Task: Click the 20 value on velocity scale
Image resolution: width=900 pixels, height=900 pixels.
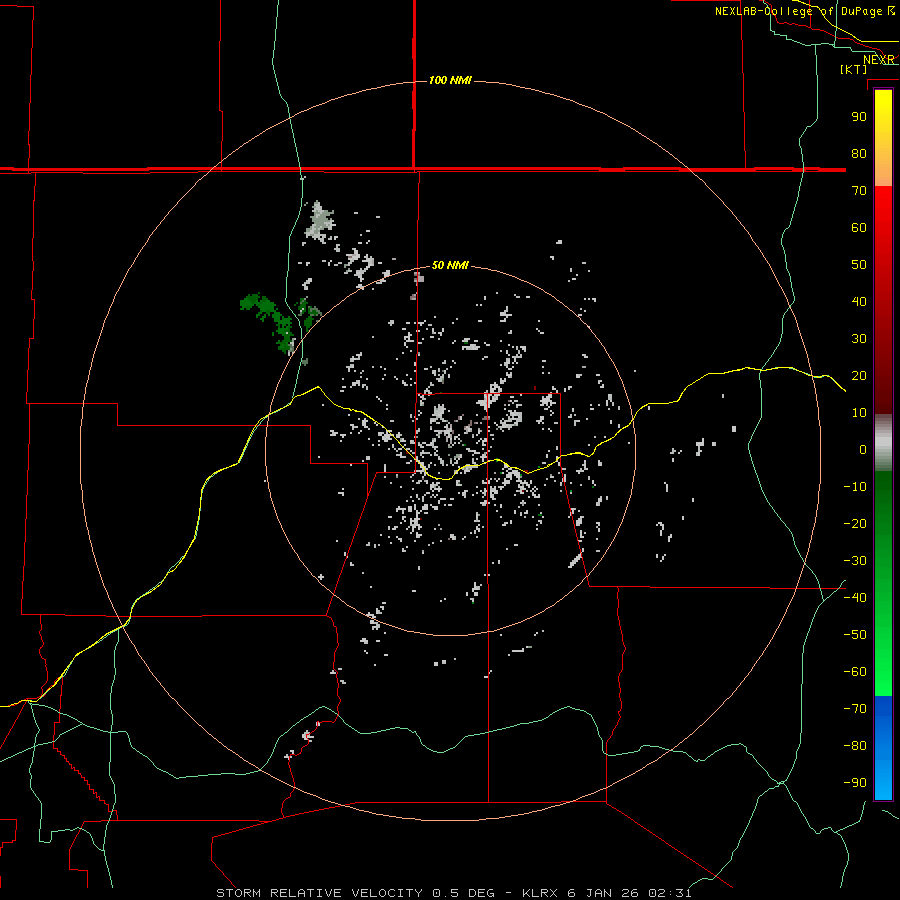Action: (859, 375)
